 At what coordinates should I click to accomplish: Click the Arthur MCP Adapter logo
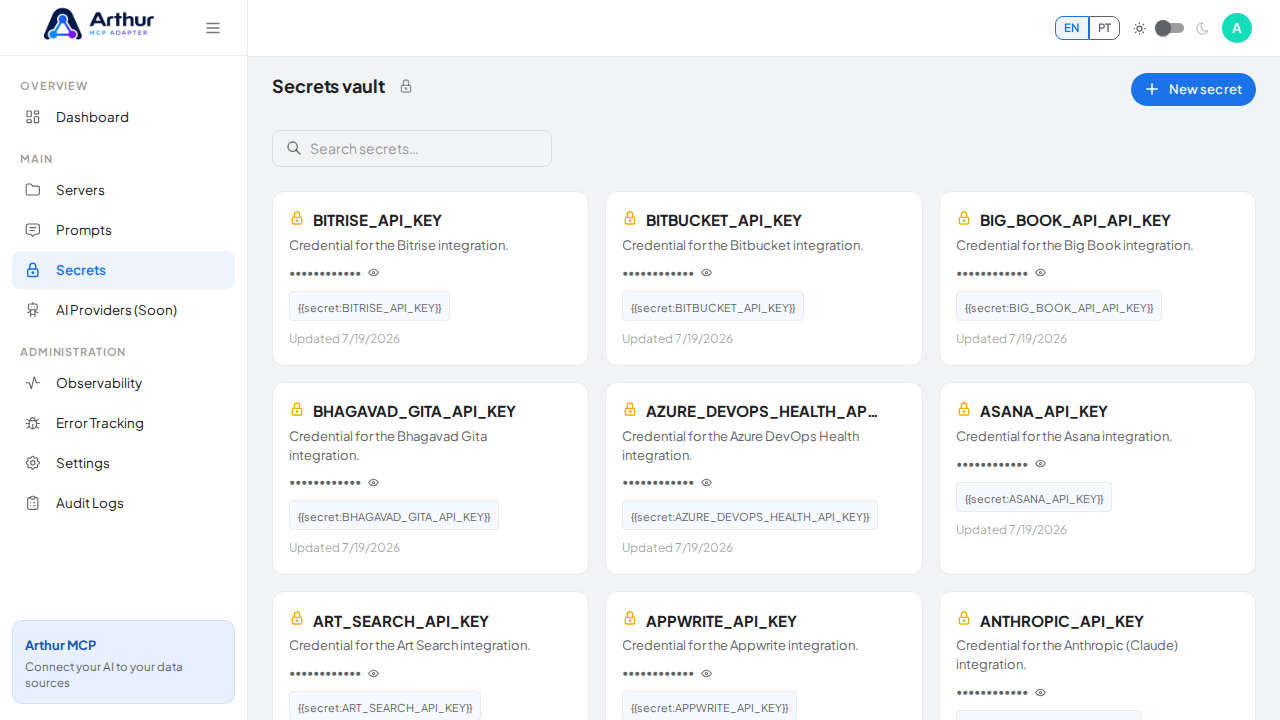[x=99, y=24]
